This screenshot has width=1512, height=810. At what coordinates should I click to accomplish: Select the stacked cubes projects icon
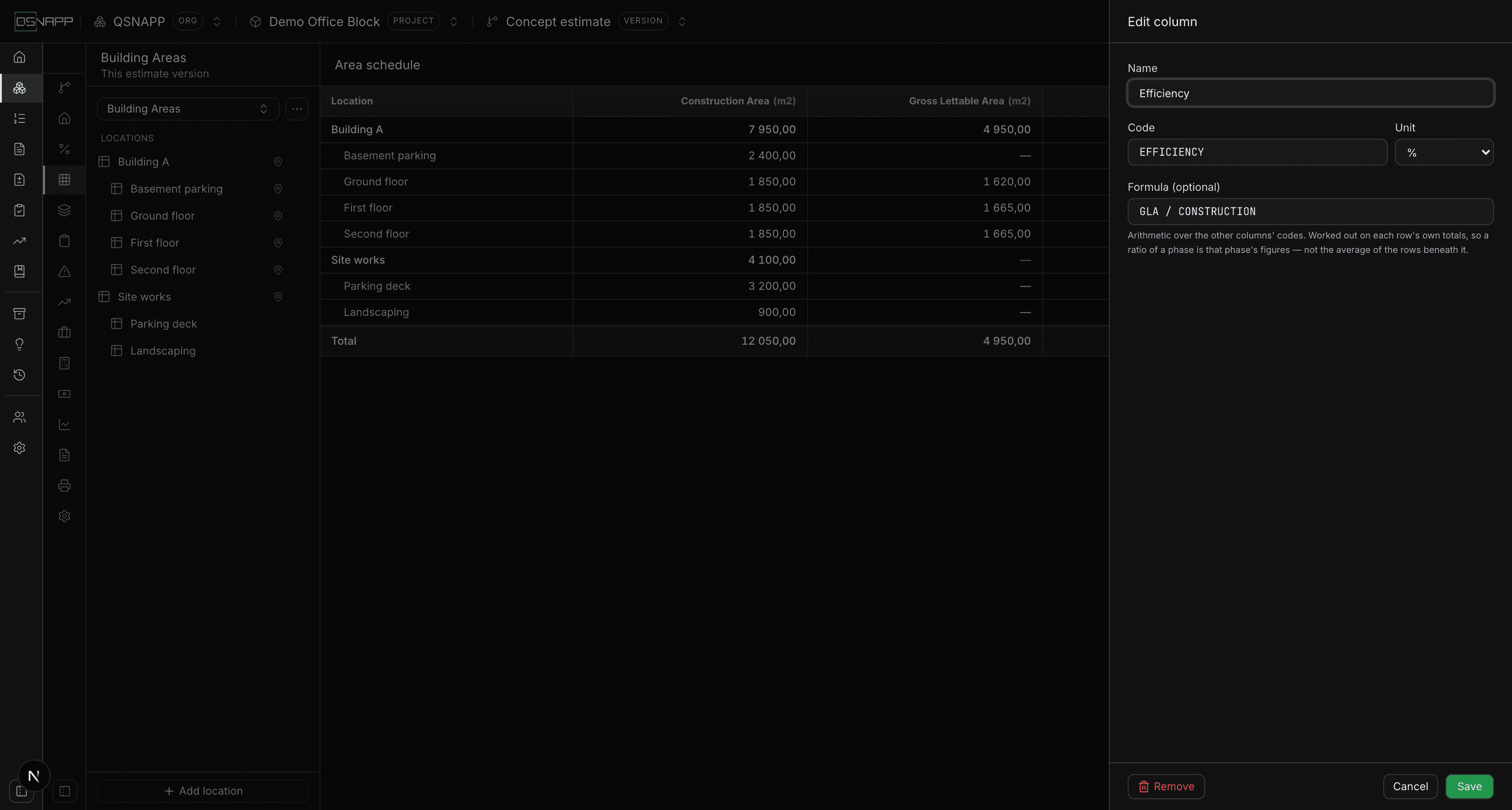[x=19, y=88]
